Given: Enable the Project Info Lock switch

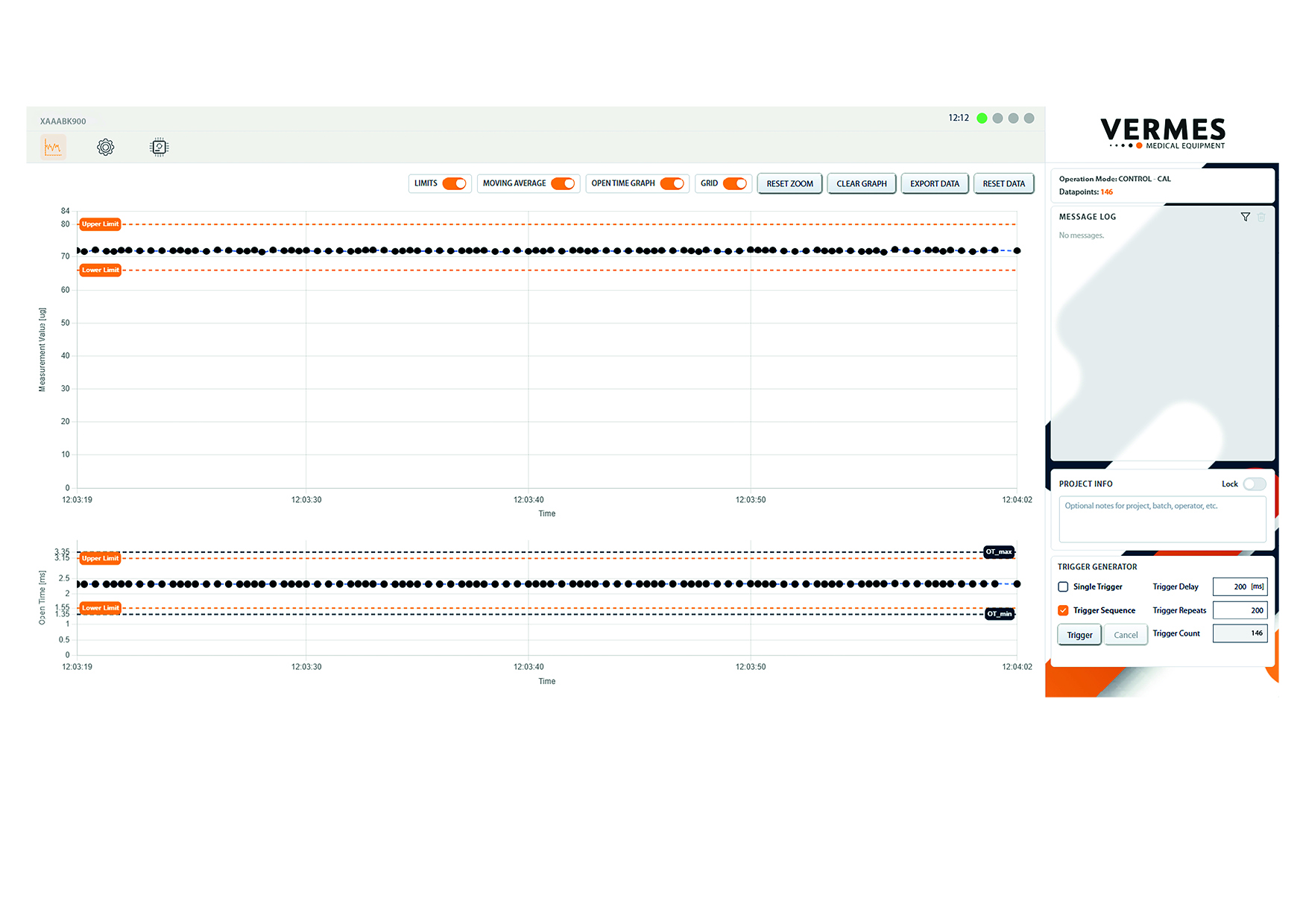Looking at the screenshot, I should tap(1254, 484).
